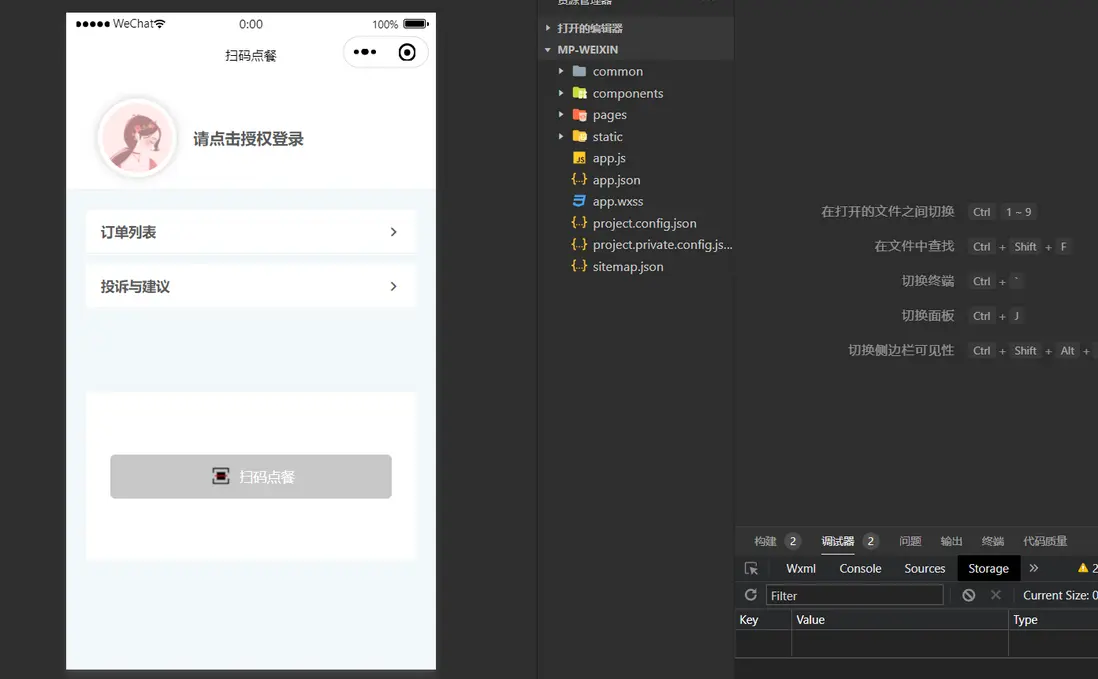The image size is (1098, 679).
Task: Switch to the 输出 panel tab
Action: click(x=951, y=541)
